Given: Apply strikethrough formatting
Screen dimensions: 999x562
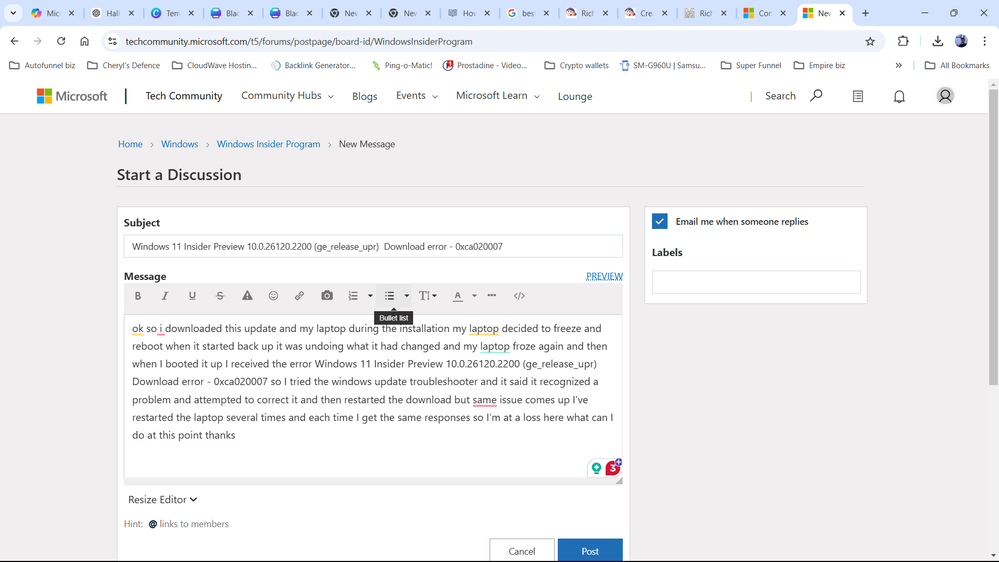Looking at the screenshot, I should coord(220,296).
